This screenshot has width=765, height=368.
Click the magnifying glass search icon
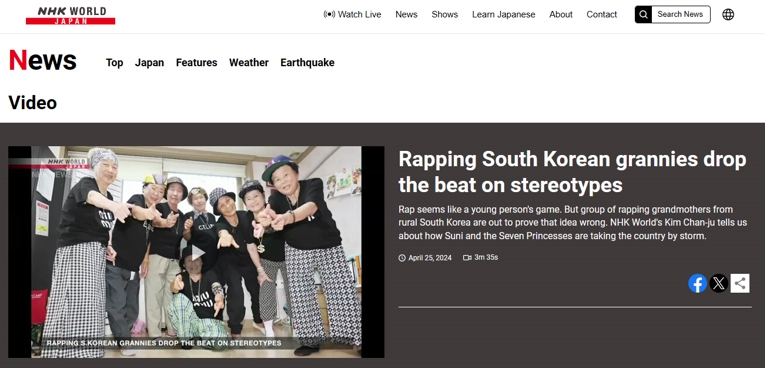click(643, 15)
